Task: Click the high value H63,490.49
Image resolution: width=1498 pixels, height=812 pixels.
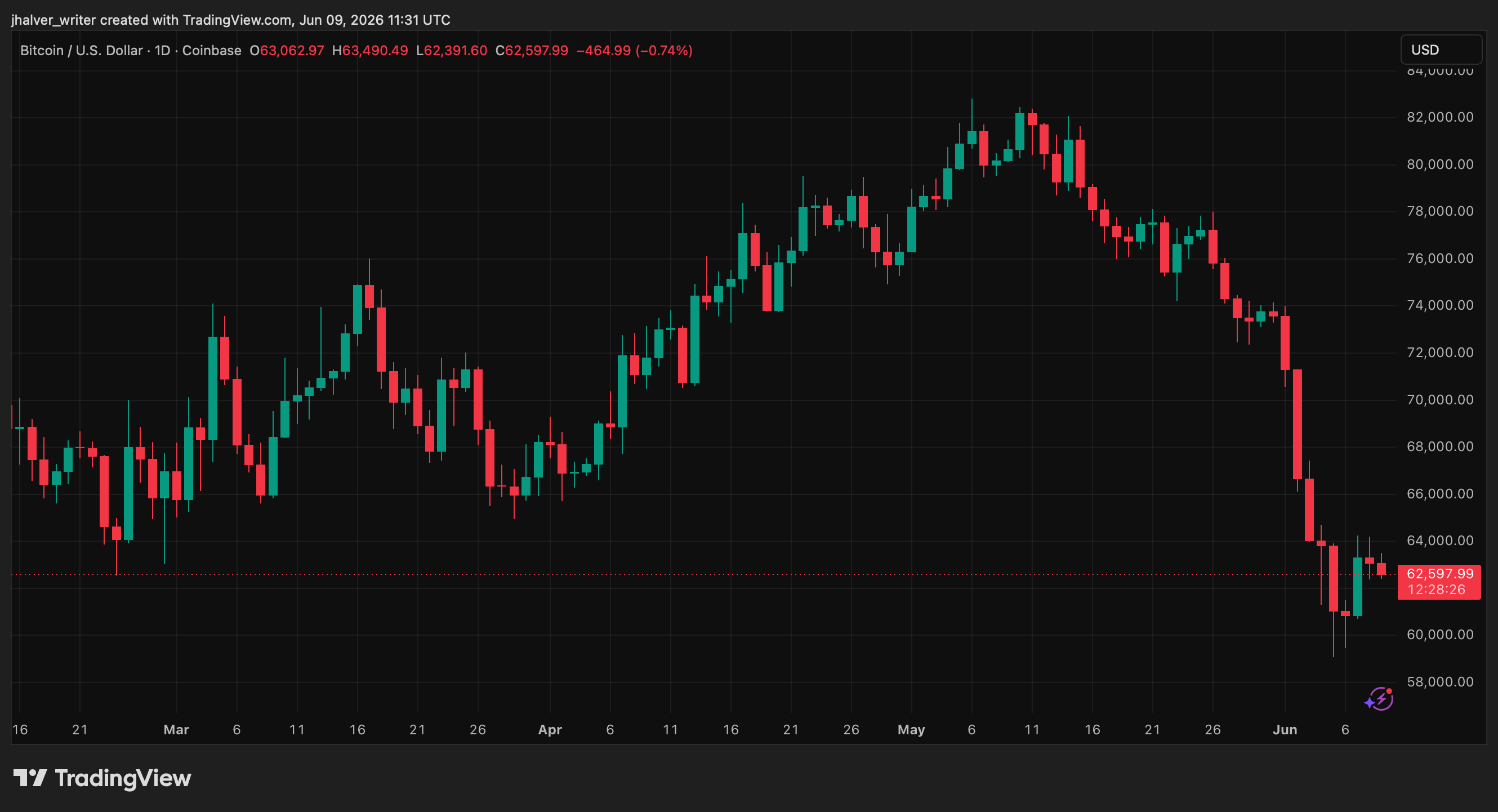Action: pos(370,51)
